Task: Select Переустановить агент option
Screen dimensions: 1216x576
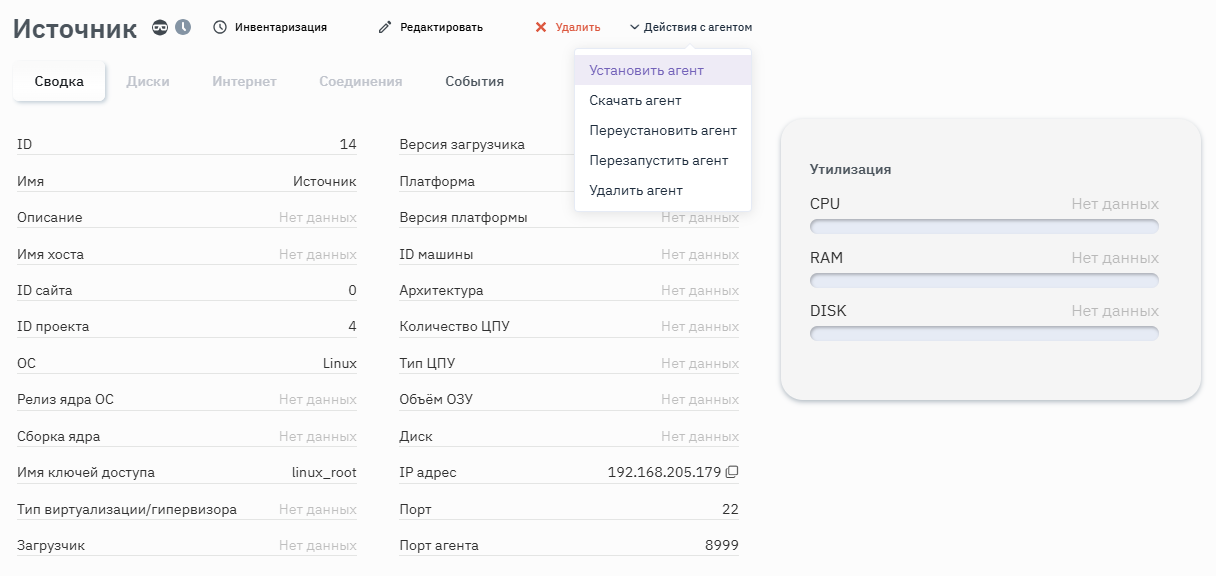Action: click(x=662, y=131)
